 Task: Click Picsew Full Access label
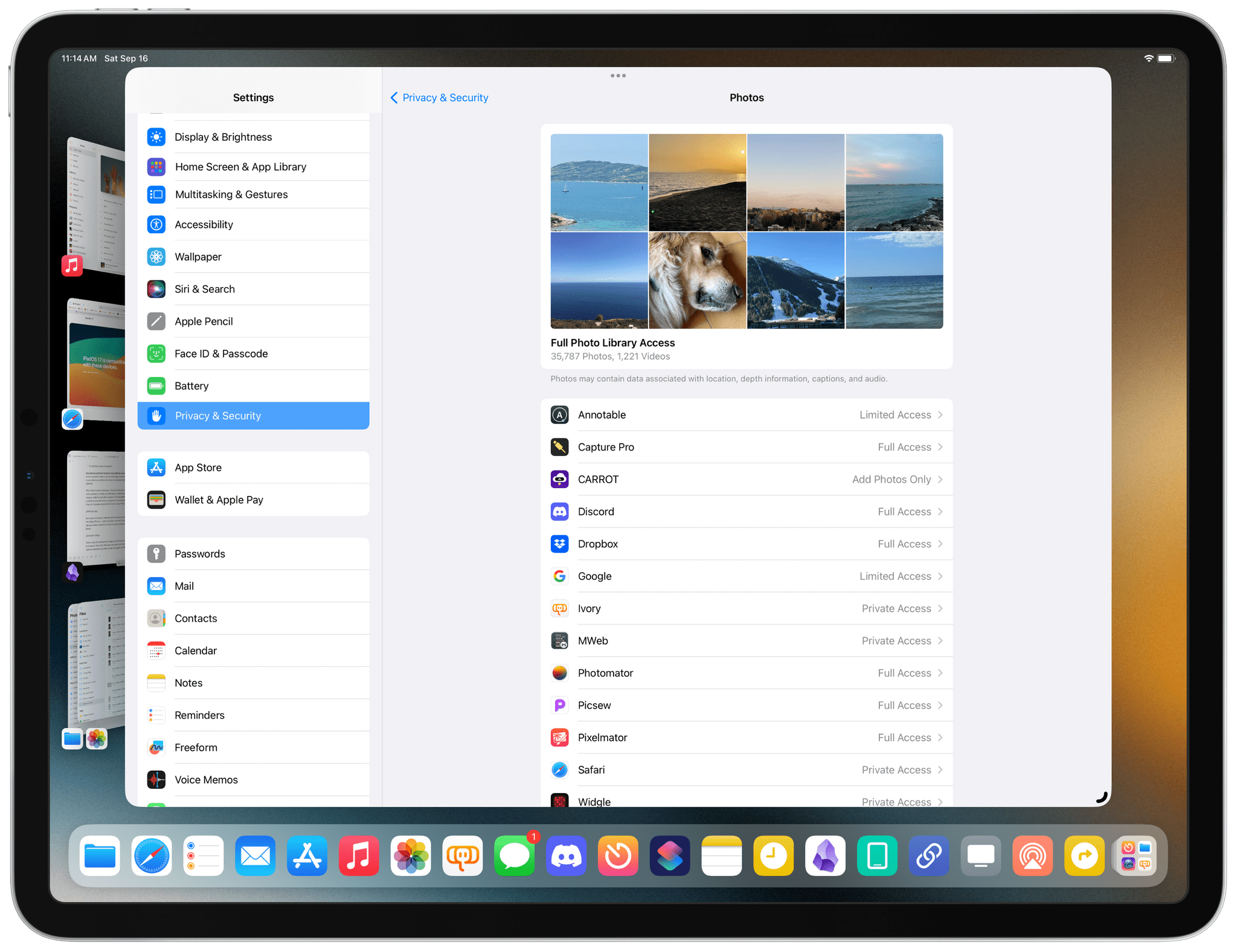click(904, 706)
